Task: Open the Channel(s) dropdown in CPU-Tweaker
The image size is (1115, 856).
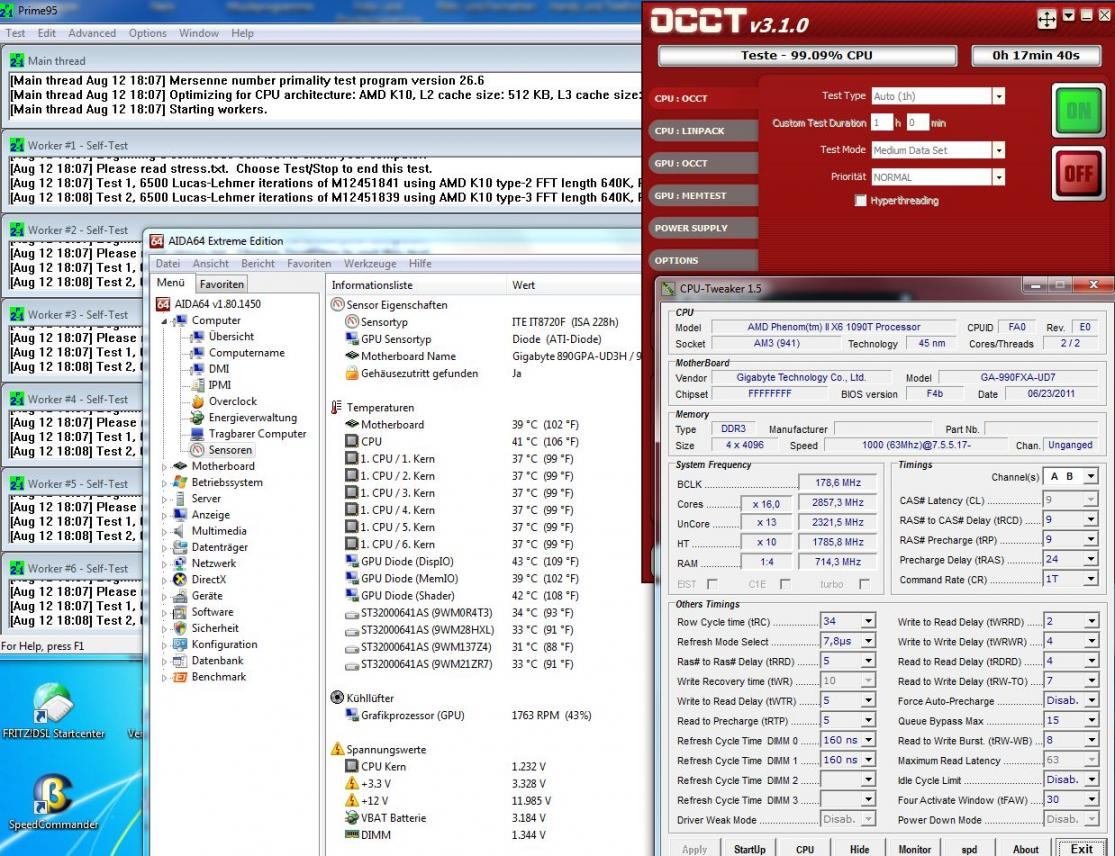Action: point(1090,476)
